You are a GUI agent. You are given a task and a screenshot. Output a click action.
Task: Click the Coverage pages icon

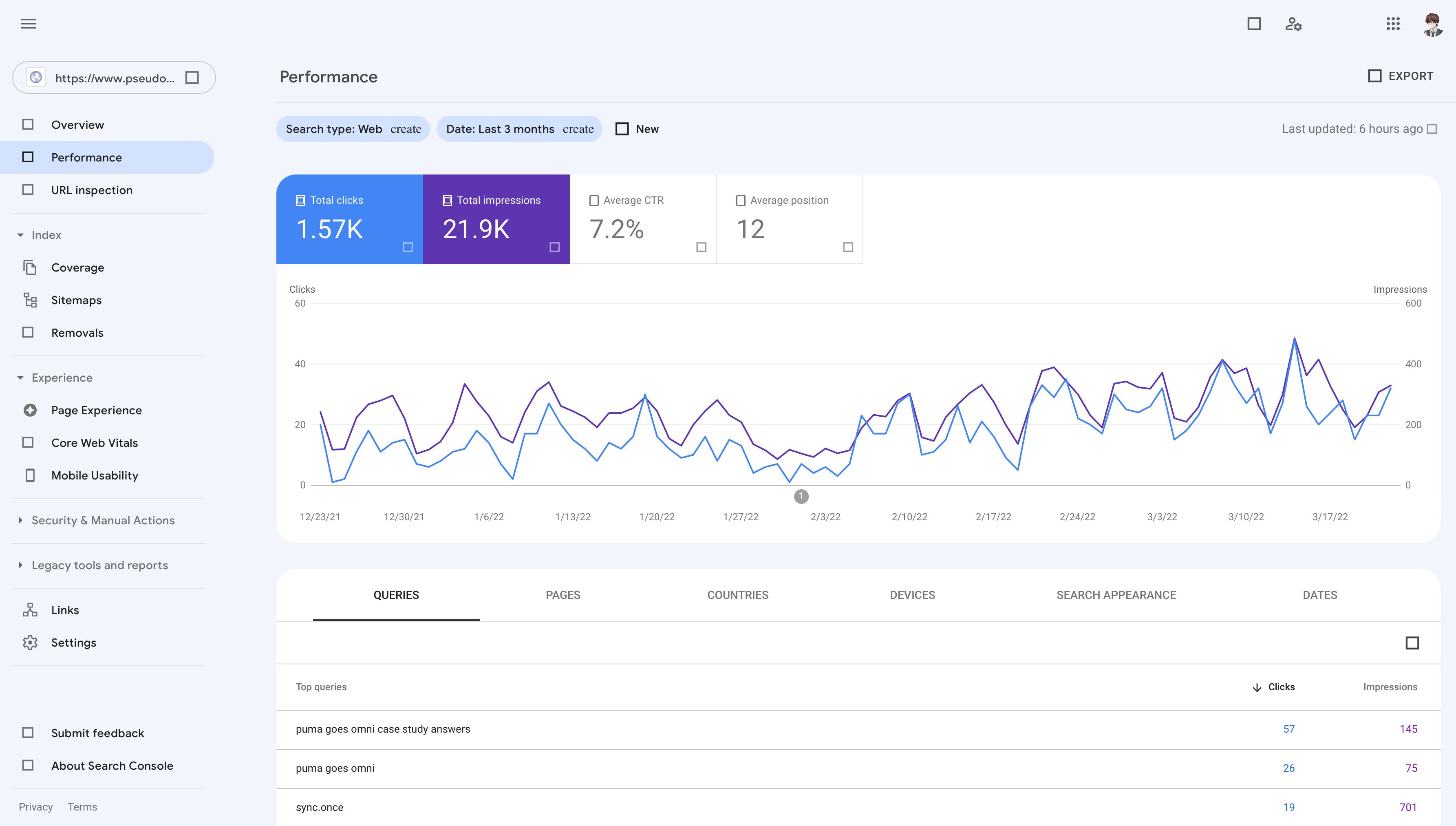[x=30, y=267]
